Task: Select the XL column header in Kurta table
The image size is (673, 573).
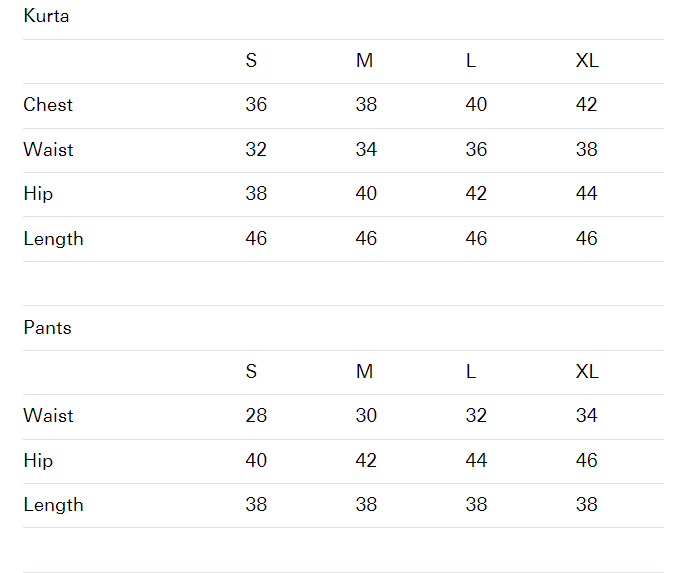Action: [x=587, y=60]
